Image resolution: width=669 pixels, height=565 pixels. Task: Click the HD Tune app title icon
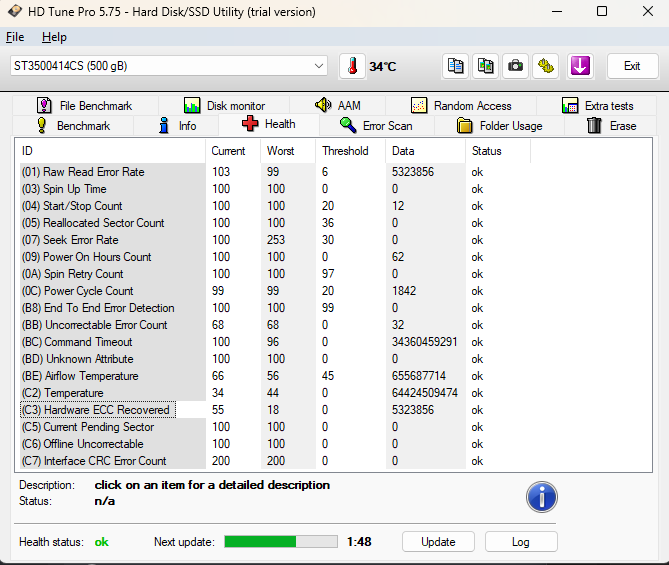pos(15,11)
